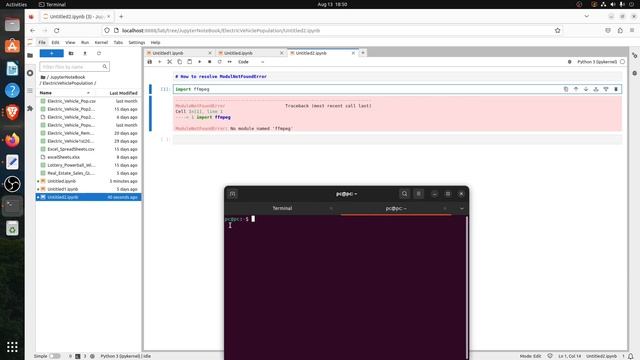
Task: Open the View menu
Action: pos(70,42)
